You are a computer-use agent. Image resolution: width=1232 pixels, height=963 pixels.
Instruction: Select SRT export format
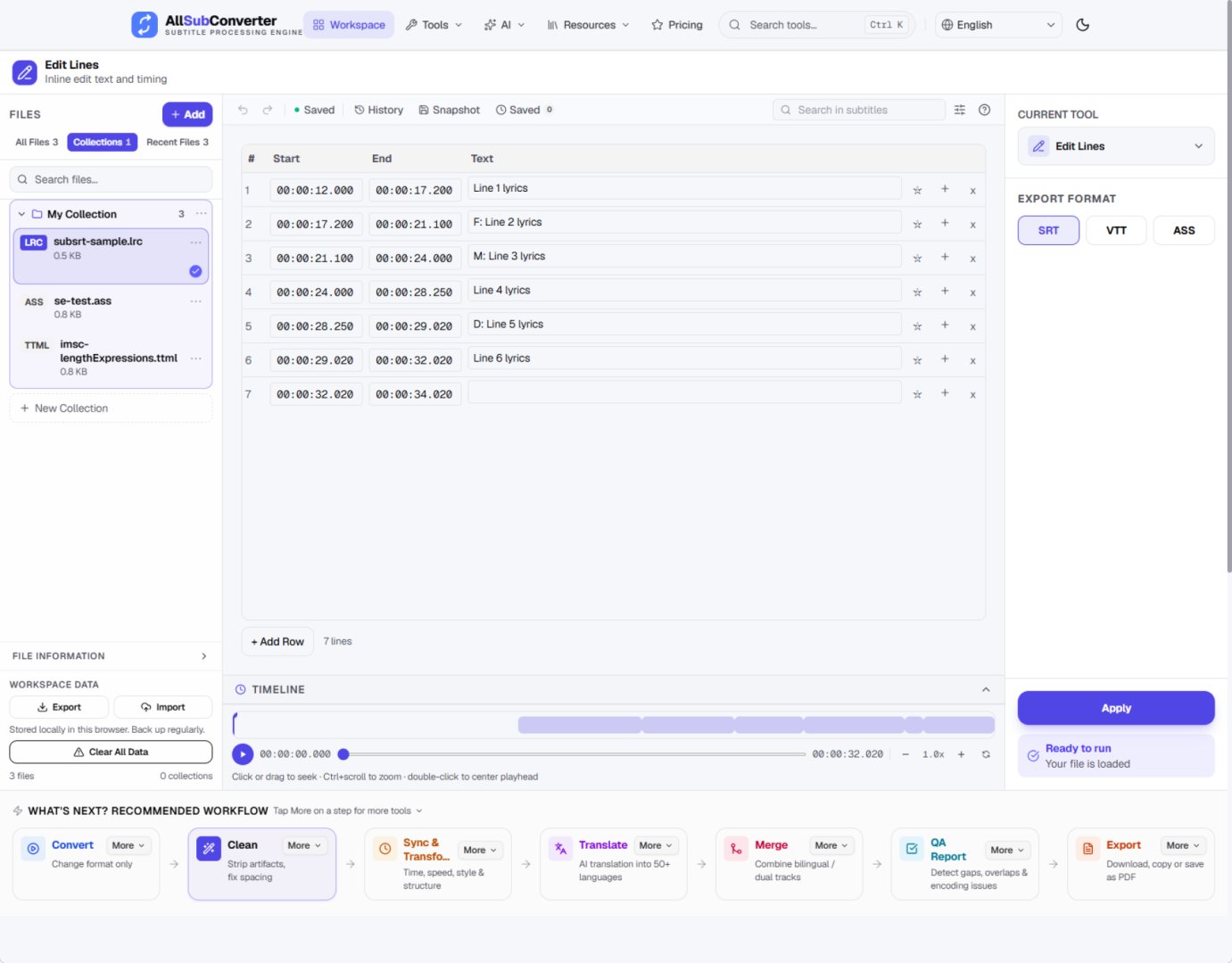(x=1048, y=230)
